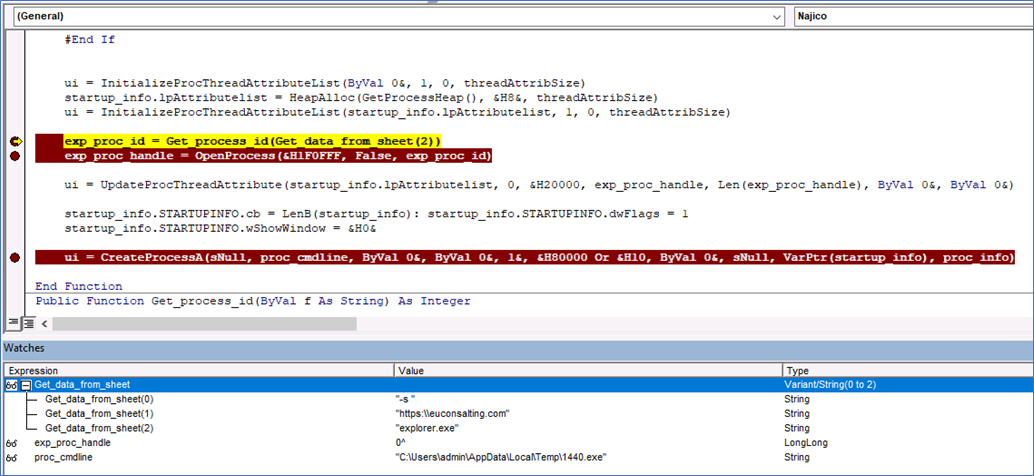Viewport: 1034px width, 476px height.
Task: Click the Public Function Get_process_id declaration
Action: [253, 301]
